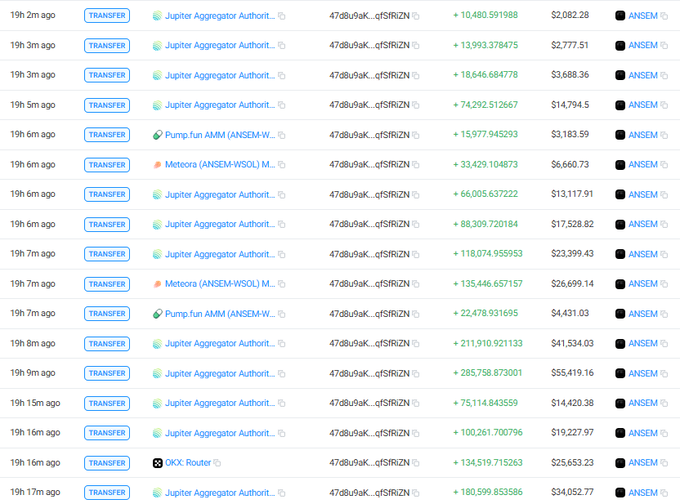The image size is (680, 504).
Task: Select recipient 47d8u9aK...qfSfRiZN in the $3,688.36 row
Action: 369,75
